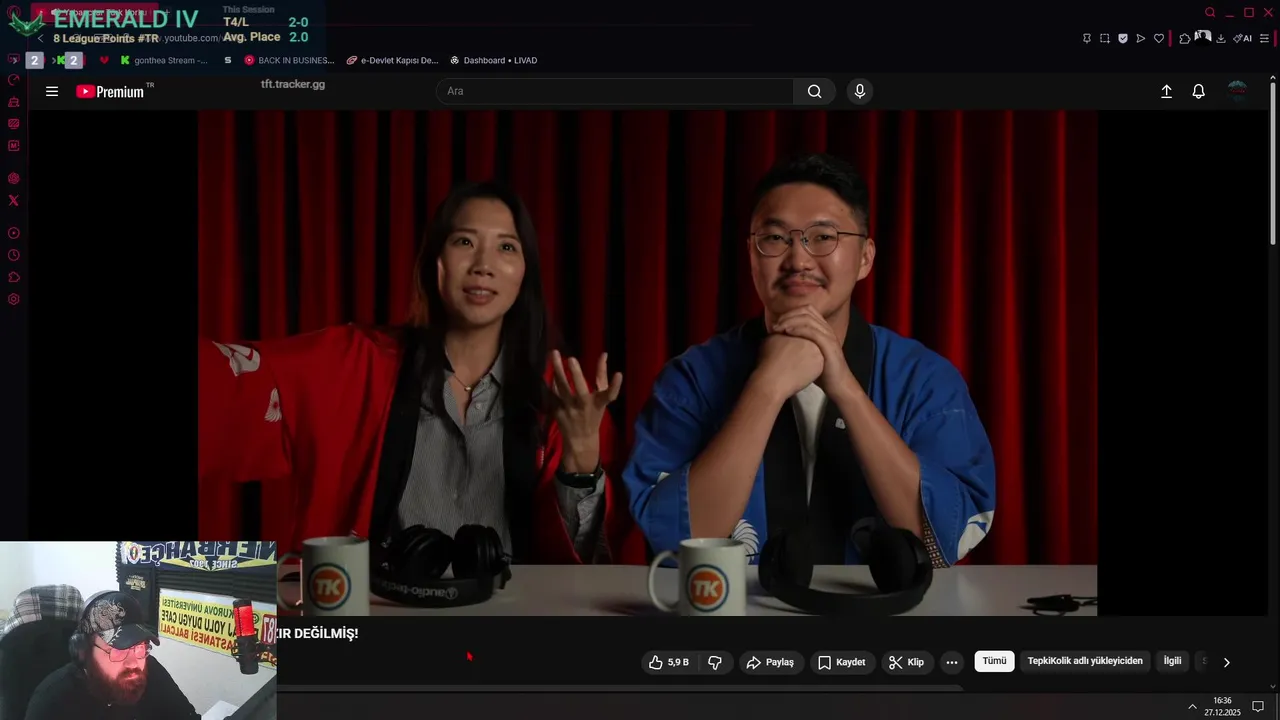Viewport: 1280px width, 720px height.
Task: Open the send/flow arrow icon in address bar
Action: click(x=1141, y=38)
